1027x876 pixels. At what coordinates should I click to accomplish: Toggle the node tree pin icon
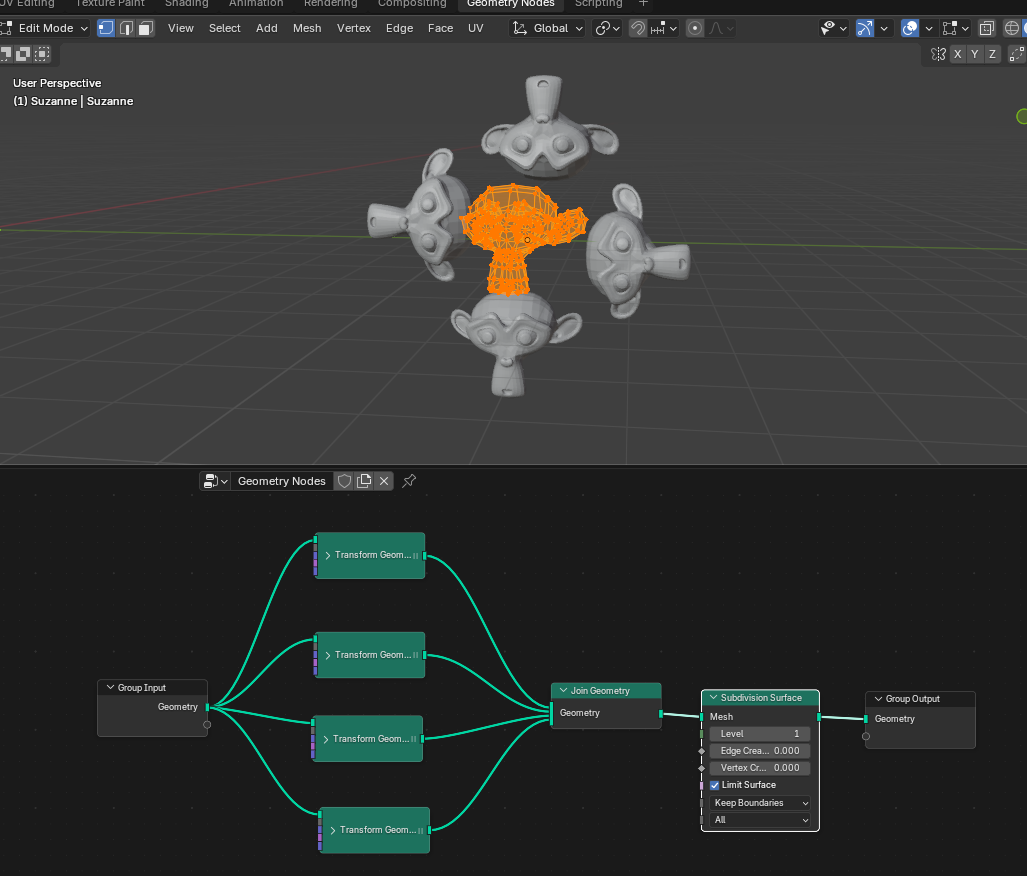(409, 482)
